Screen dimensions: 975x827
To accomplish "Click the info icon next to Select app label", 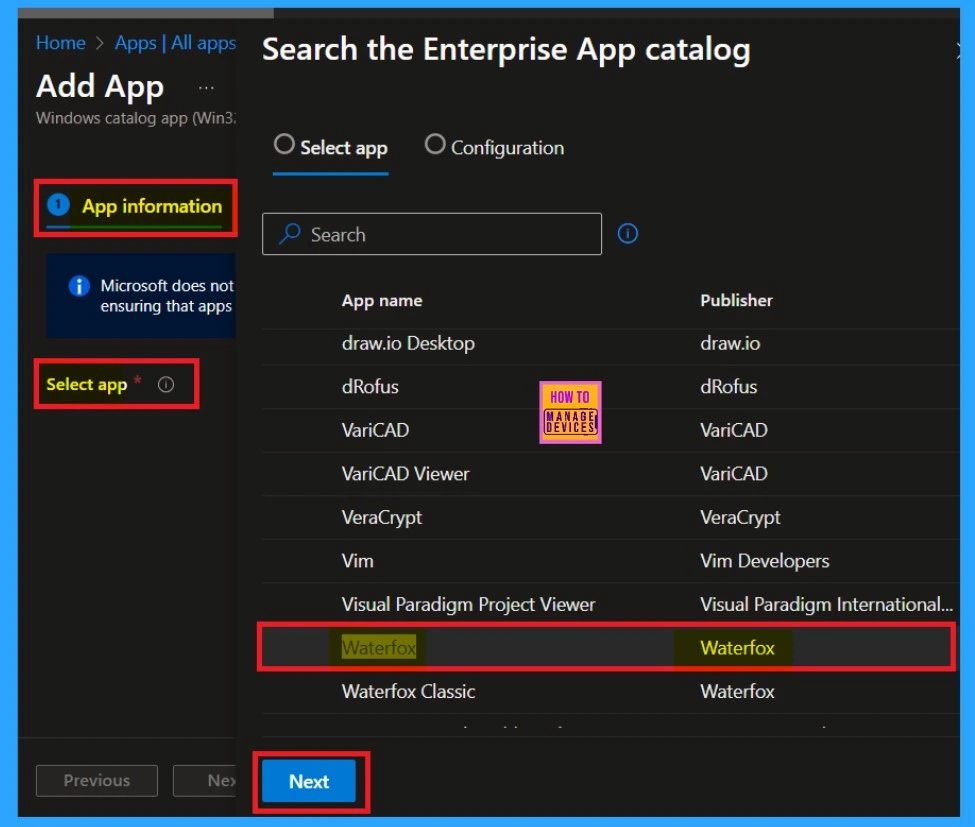I will click(166, 384).
